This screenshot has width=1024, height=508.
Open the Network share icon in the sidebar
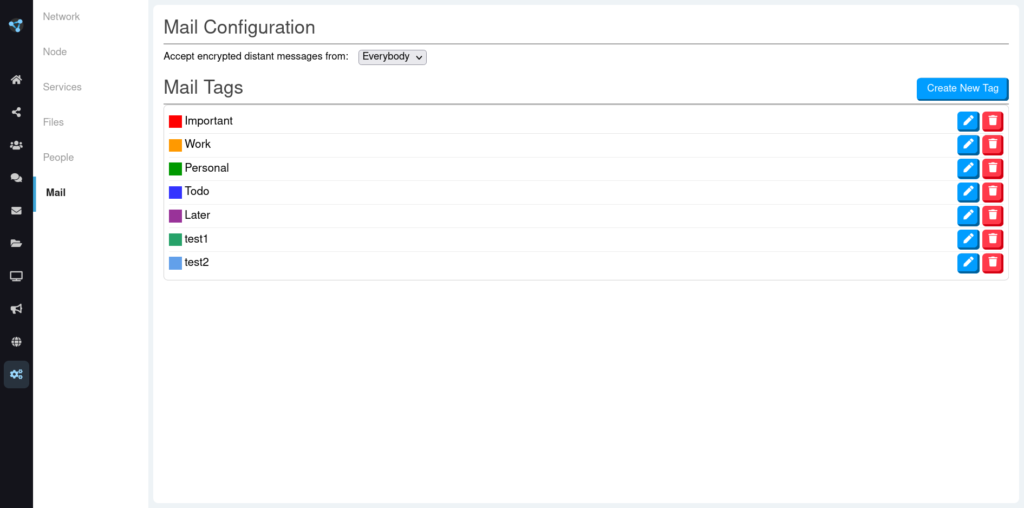pyautogui.click(x=16, y=112)
